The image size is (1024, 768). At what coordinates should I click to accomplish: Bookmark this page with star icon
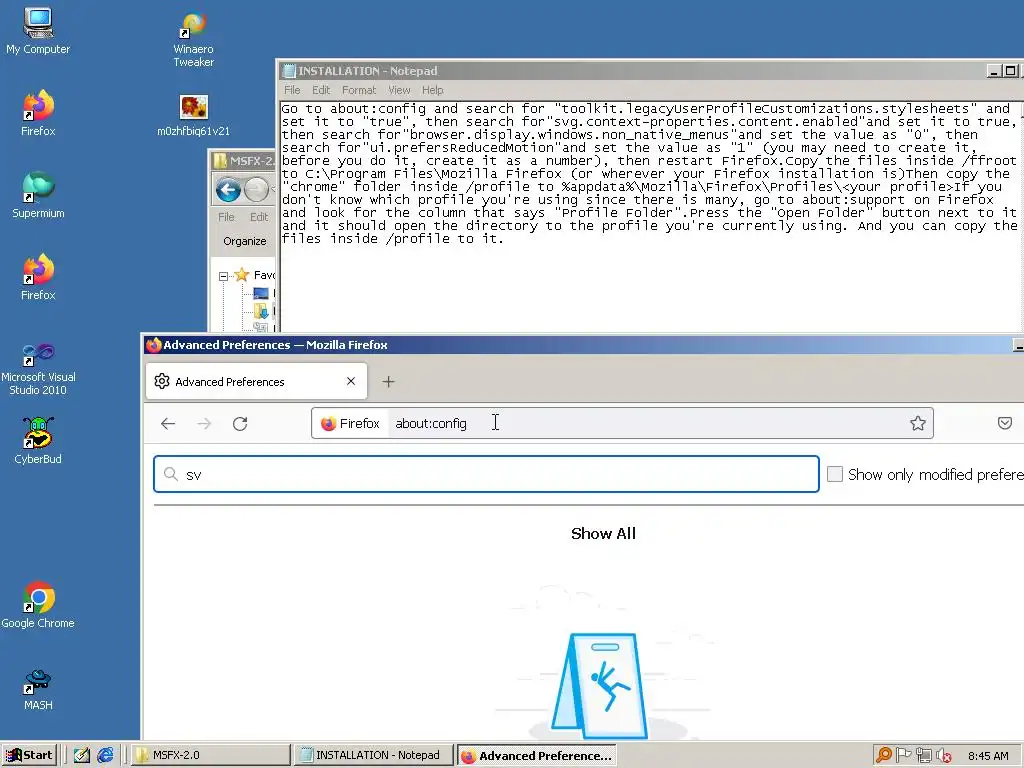918,423
